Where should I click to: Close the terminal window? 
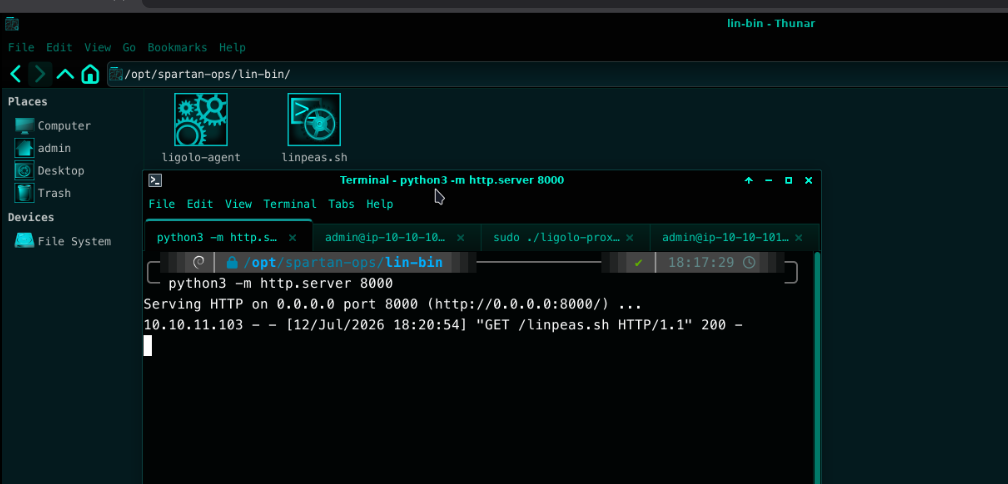point(809,181)
